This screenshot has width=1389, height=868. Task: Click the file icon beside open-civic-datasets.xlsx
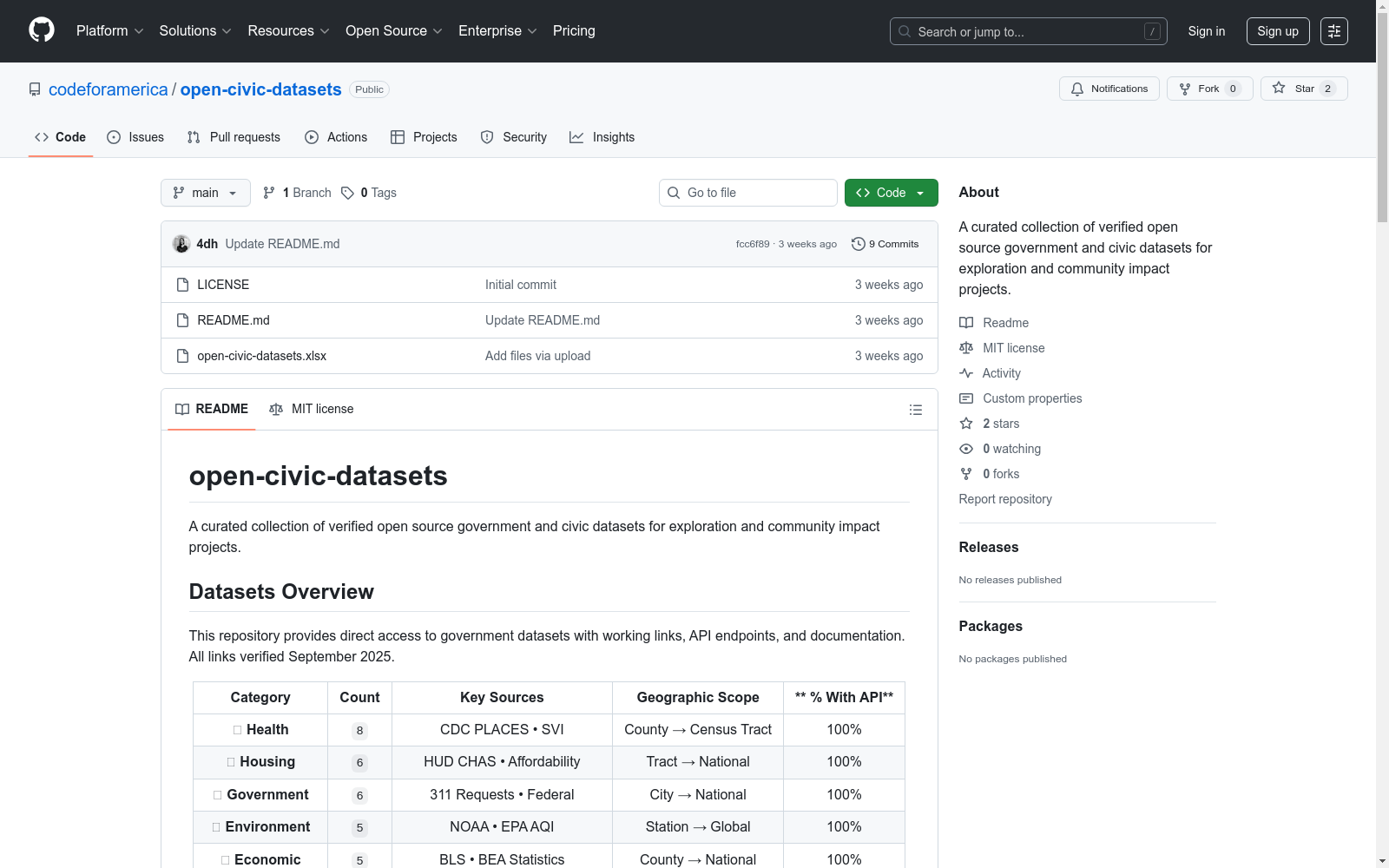point(182,356)
